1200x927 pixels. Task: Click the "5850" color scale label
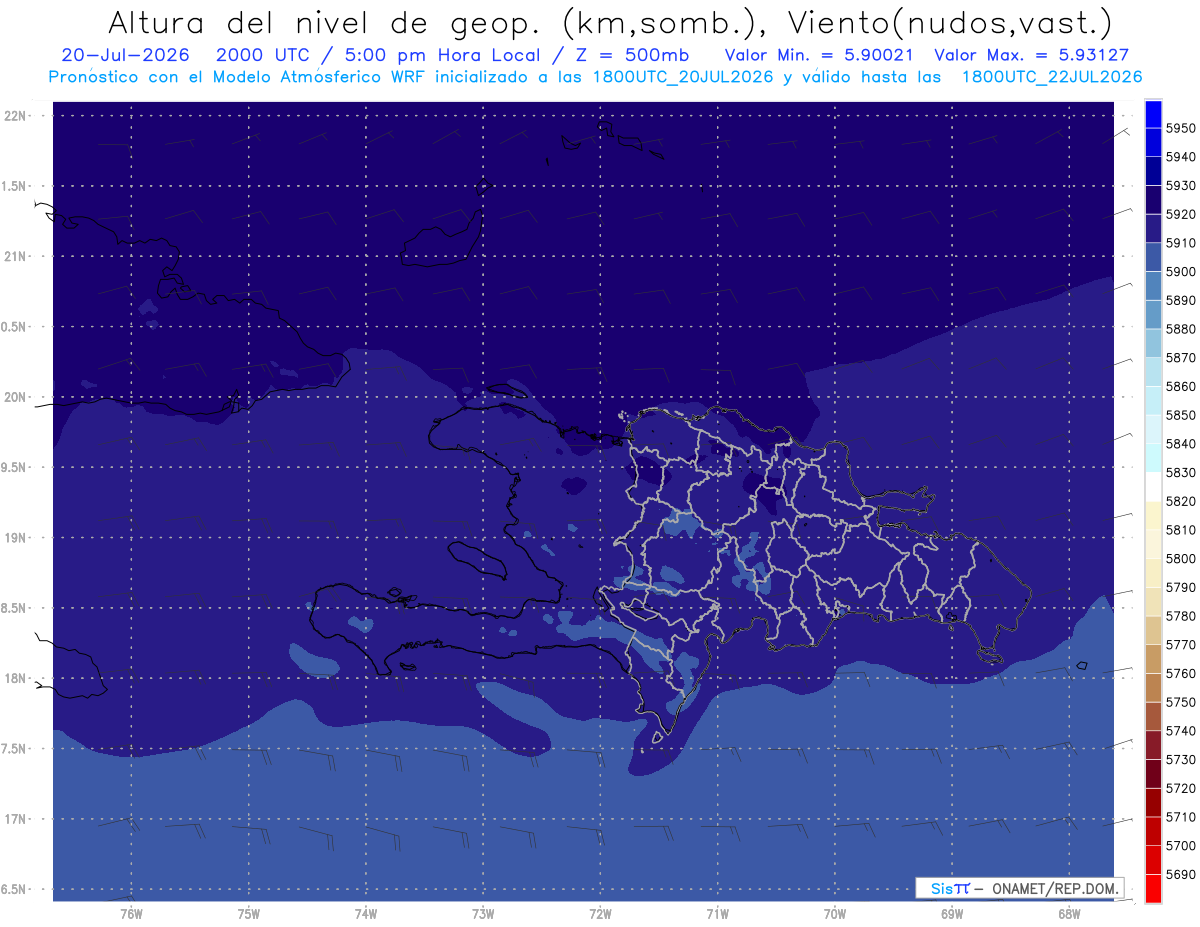point(1180,415)
